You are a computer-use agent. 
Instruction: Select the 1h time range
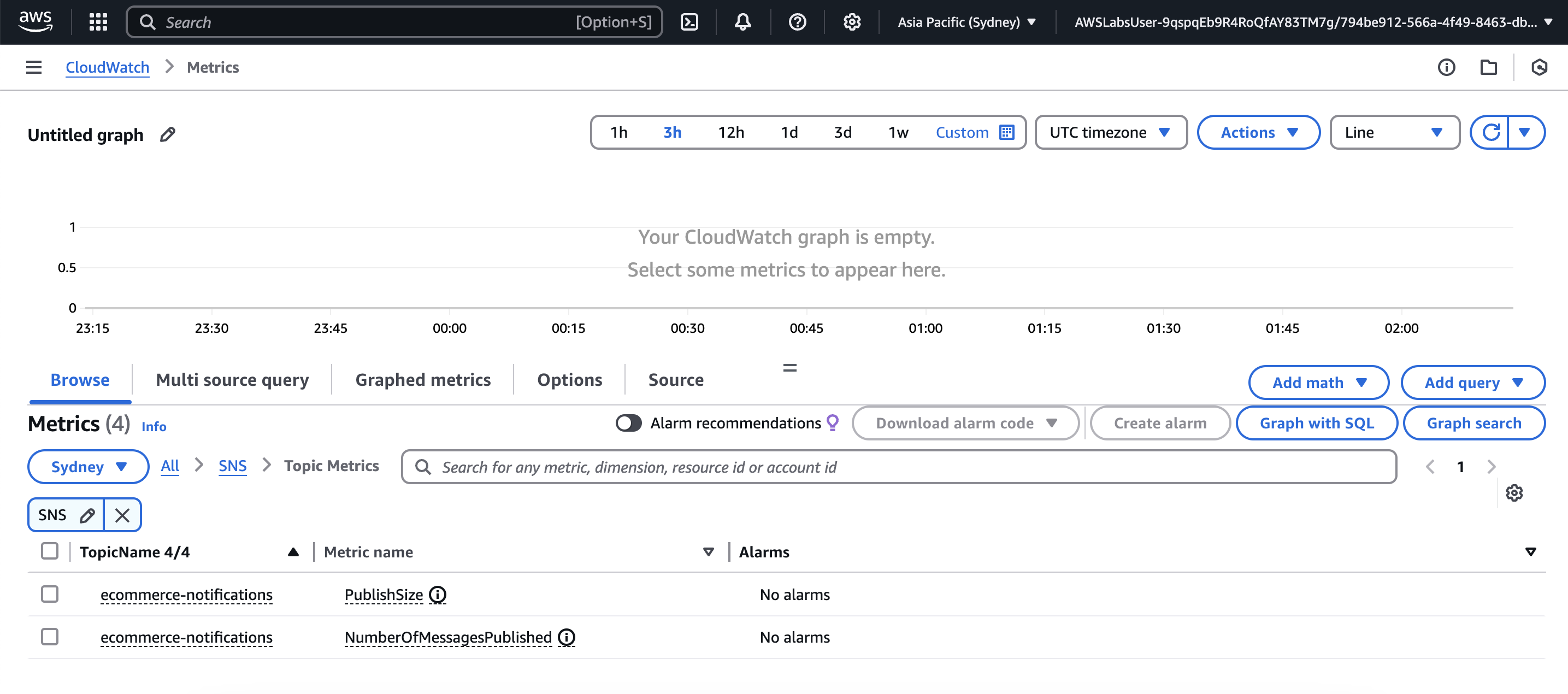click(618, 132)
